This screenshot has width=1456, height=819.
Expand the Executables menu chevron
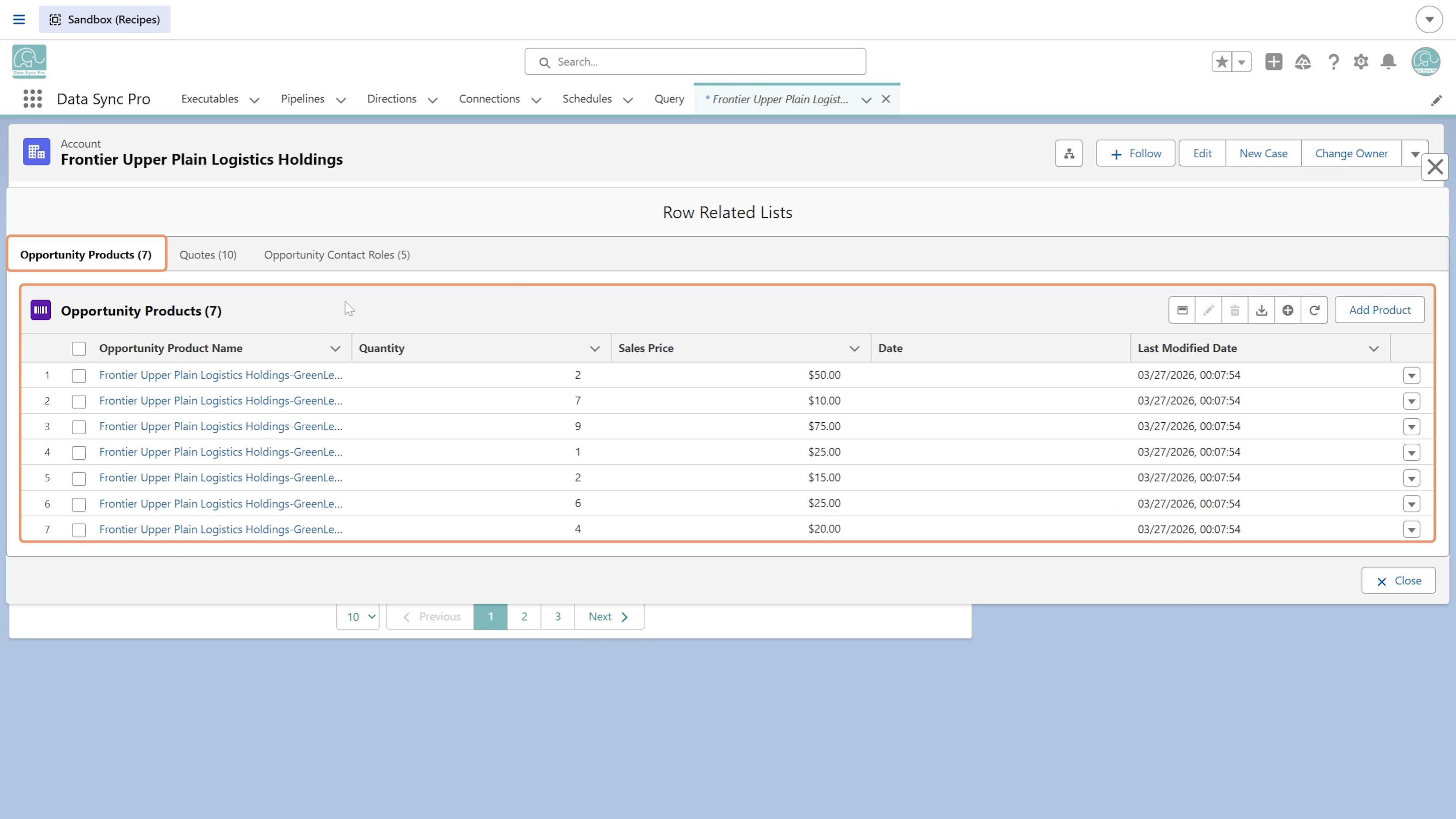[254, 100]
